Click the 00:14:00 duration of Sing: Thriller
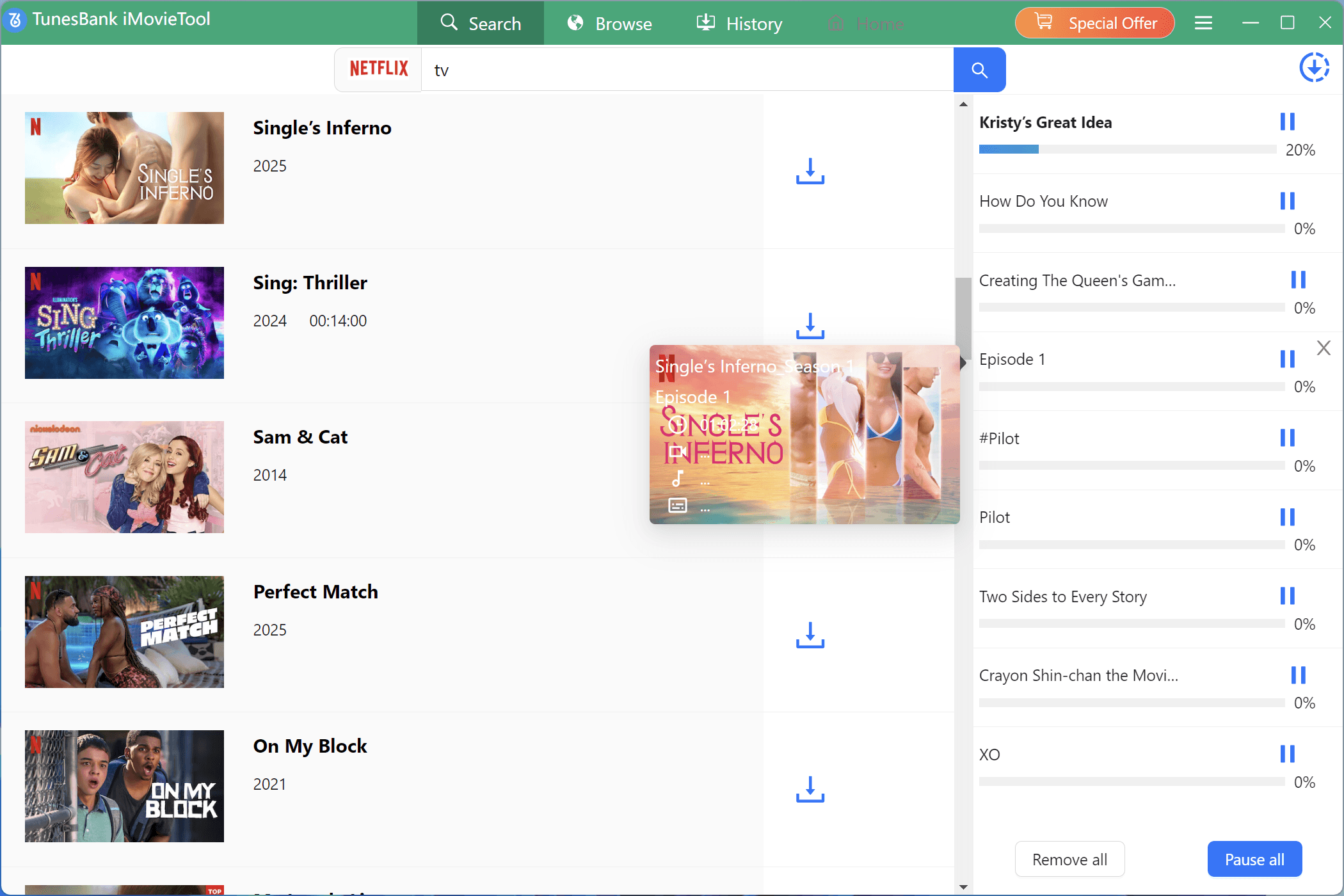 [338, 321]
